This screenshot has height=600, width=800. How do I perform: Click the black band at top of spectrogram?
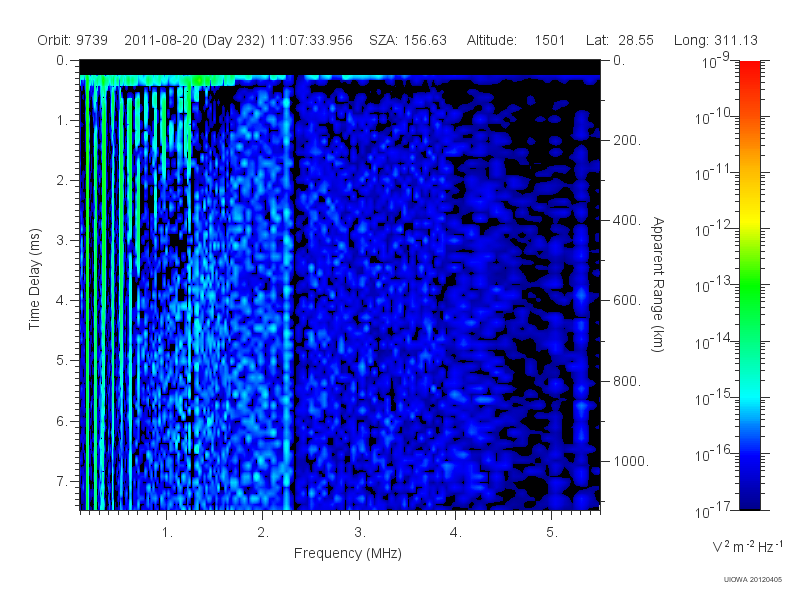(x=340, y=67)
